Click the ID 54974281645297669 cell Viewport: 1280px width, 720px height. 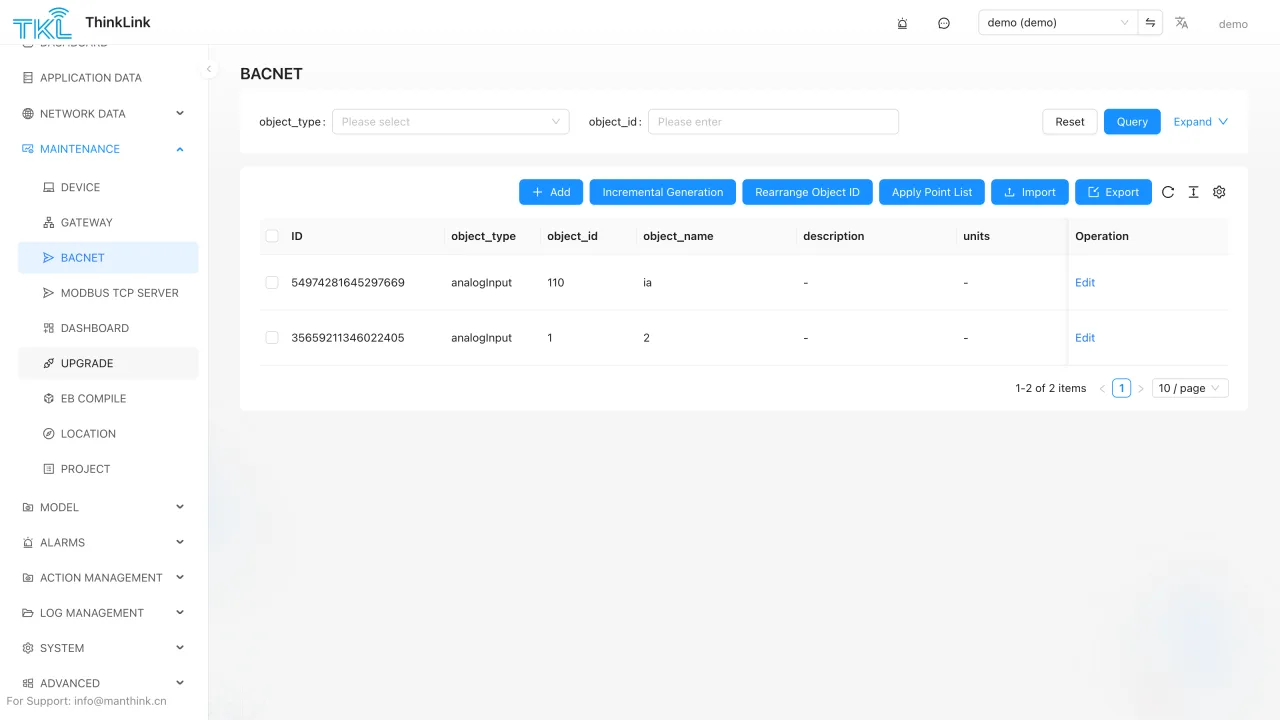click(x=348, y=283)
